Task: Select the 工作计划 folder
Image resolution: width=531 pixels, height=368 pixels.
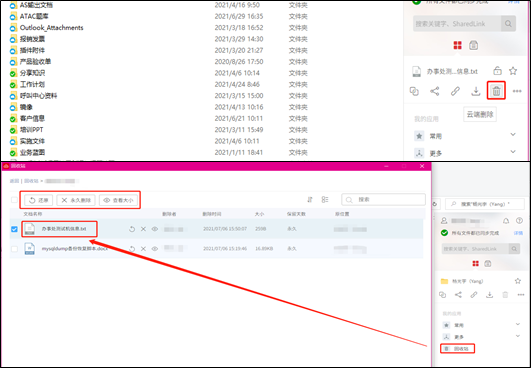Action: [x=32, y=84]
